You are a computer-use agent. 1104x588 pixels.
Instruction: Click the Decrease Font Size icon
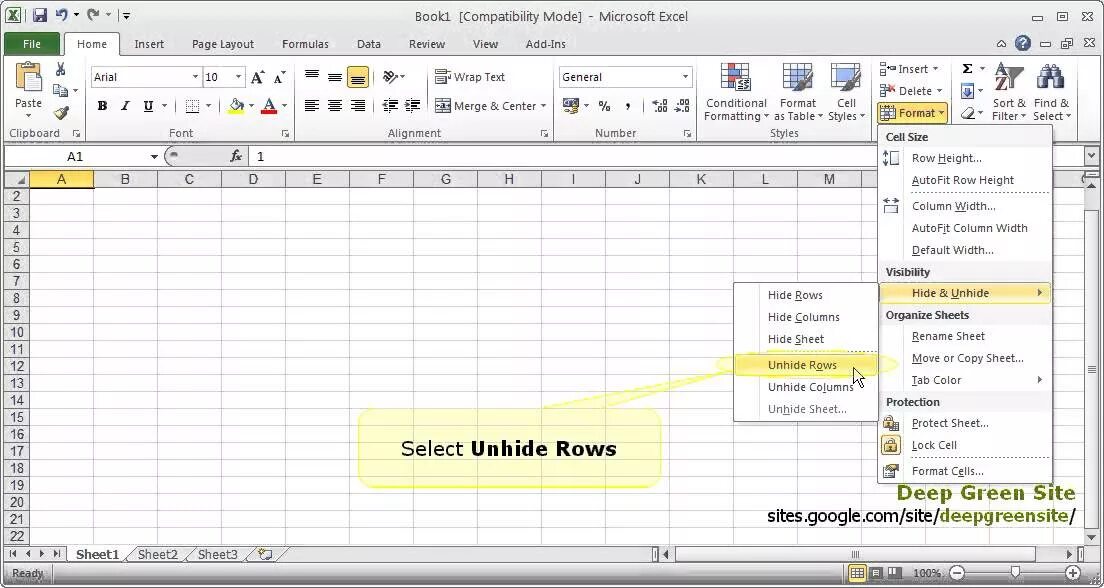click(x=280, y=77)
